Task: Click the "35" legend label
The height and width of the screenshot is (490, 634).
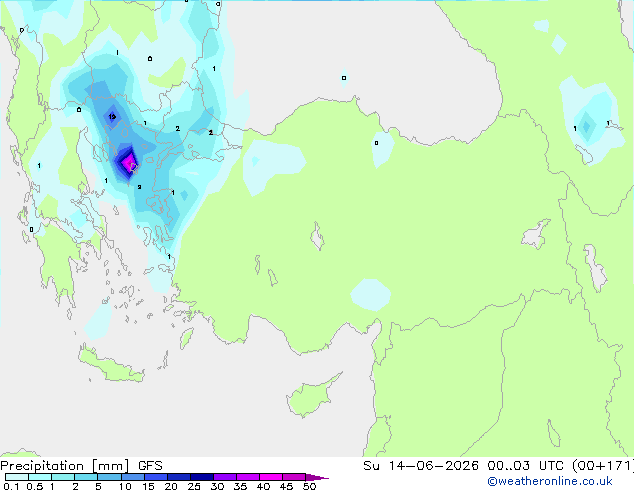Action: (240, 486)
